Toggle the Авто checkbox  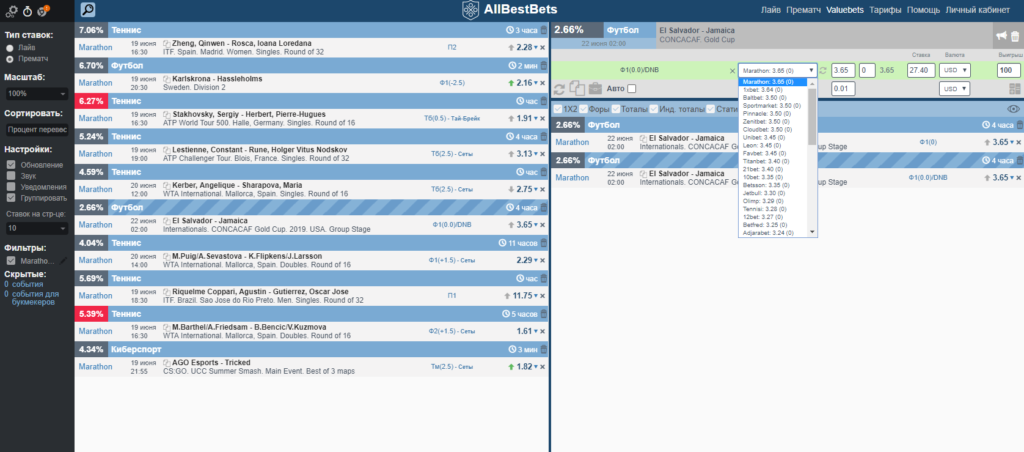(632, 89)
